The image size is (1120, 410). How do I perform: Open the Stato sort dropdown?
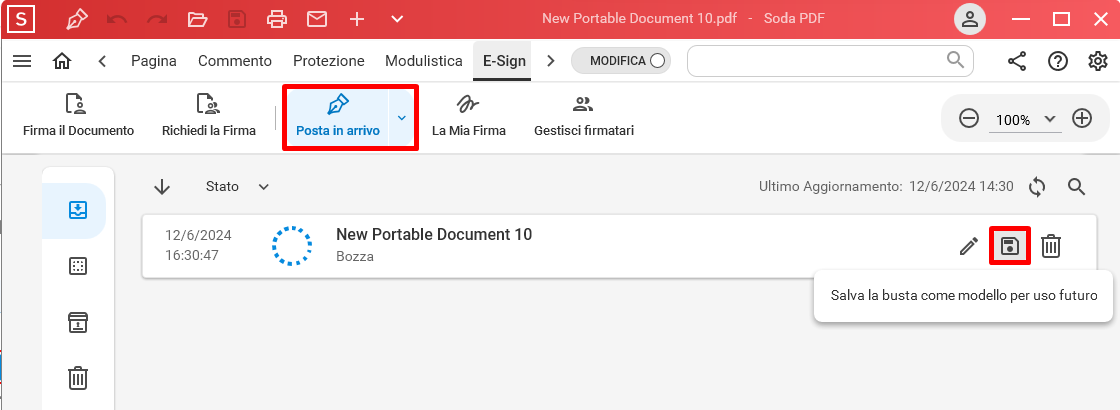tap(237, 186)
